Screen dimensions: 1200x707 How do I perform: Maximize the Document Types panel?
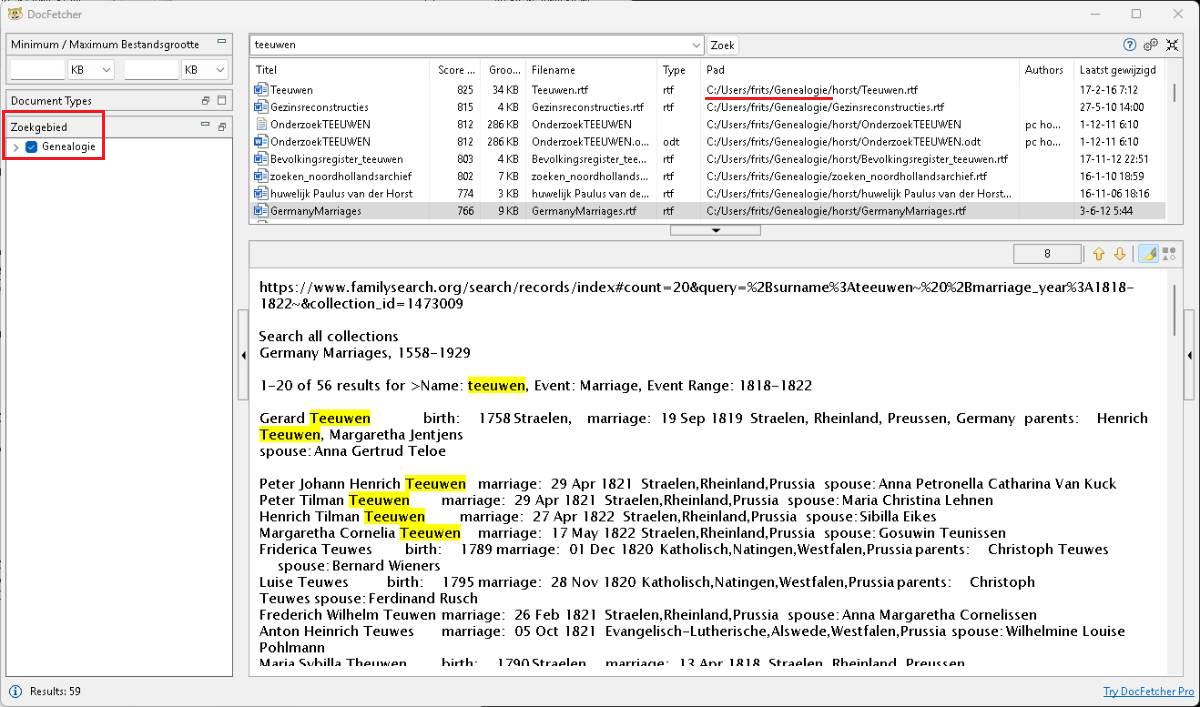222,100
